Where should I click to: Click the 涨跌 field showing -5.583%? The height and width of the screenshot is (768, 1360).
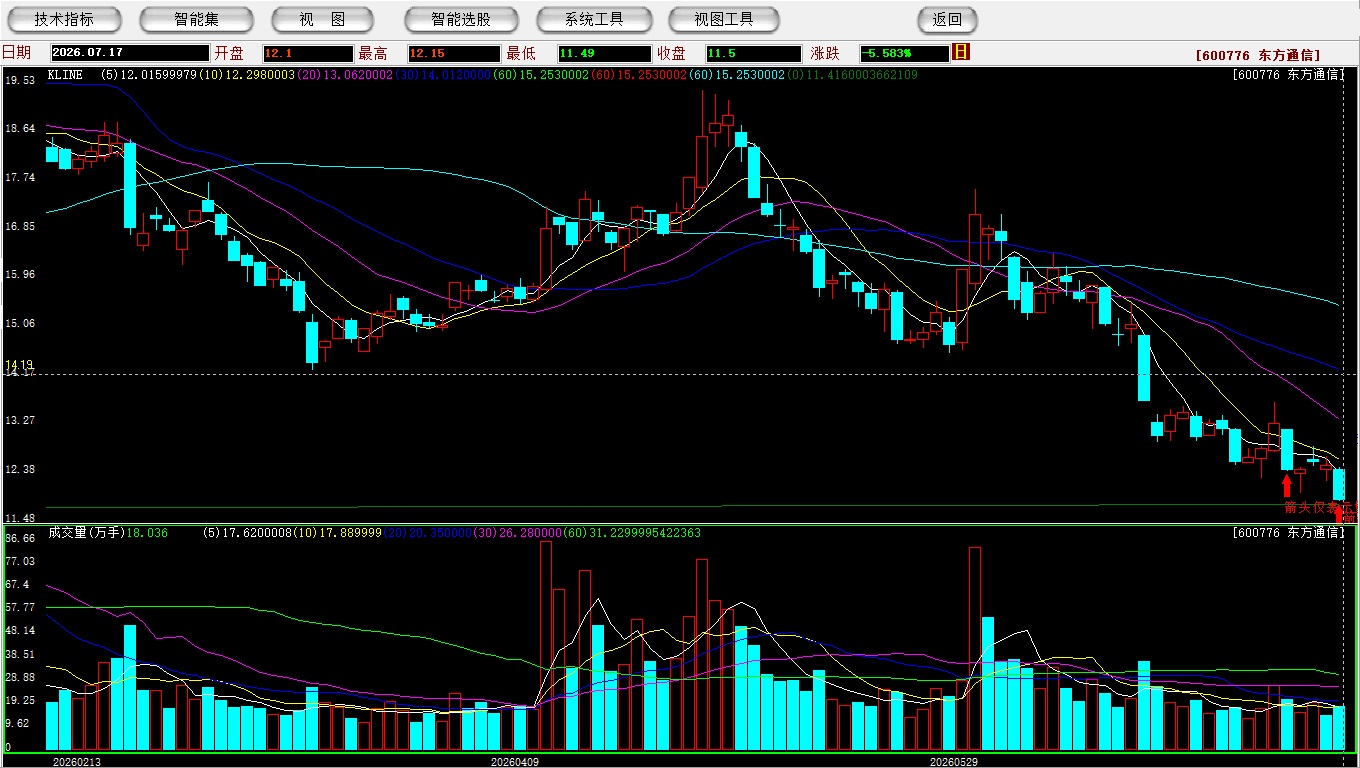pos(904,53)
